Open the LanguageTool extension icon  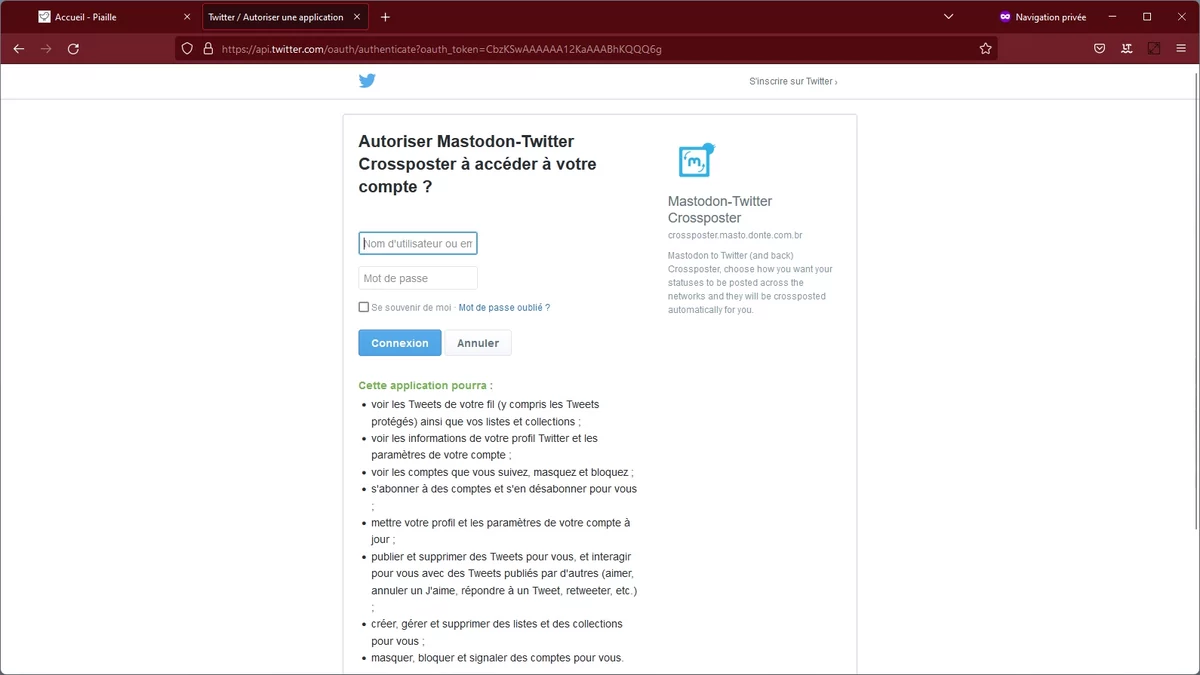click(1127, 48)
